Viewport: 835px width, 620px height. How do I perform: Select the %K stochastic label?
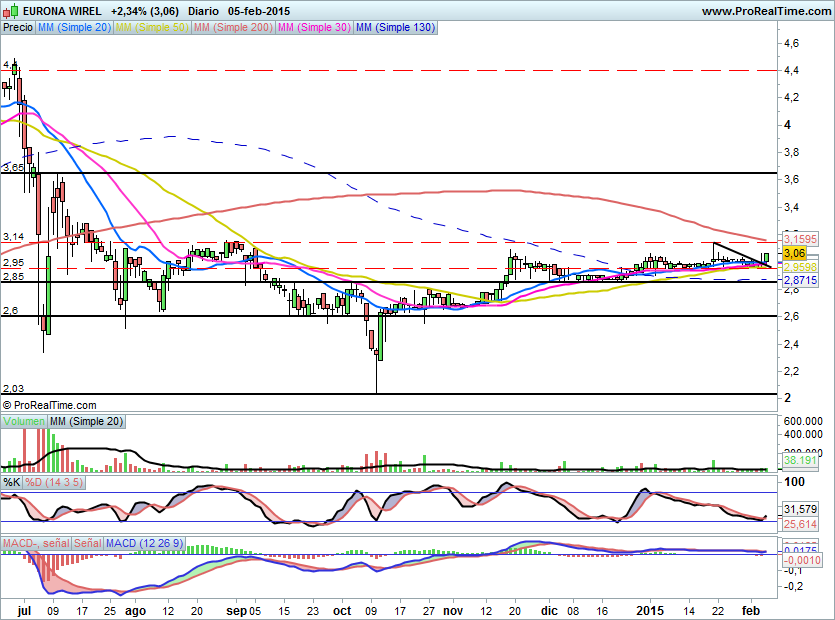[x=12, y=482]
